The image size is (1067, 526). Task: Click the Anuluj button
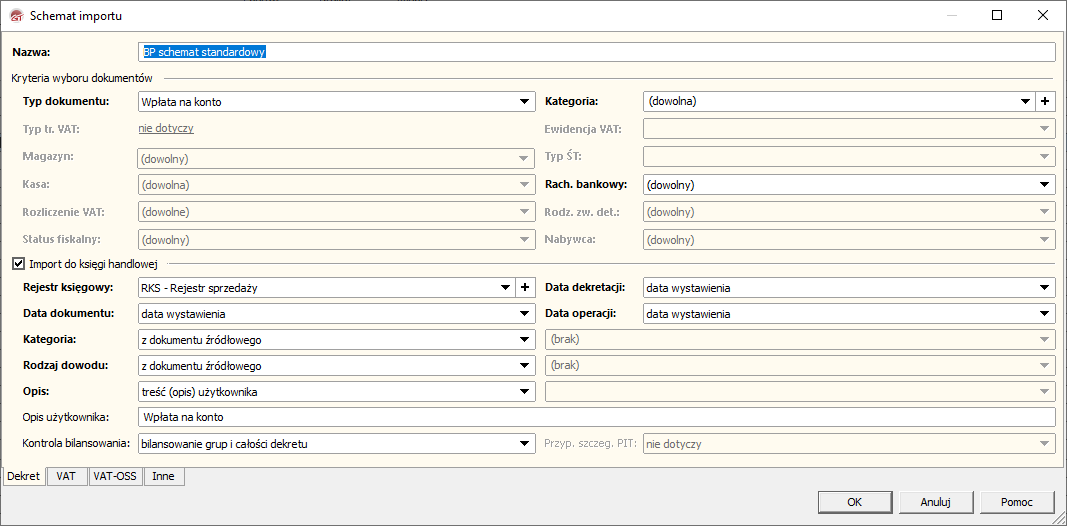[935, 502]
